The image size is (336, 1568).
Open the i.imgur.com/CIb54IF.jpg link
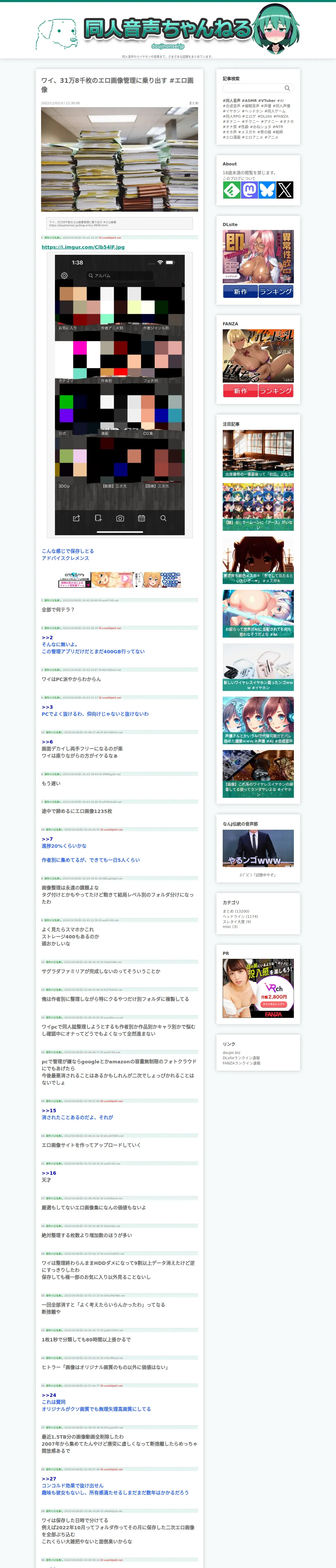pyautogui.click(x=83, y=247)
